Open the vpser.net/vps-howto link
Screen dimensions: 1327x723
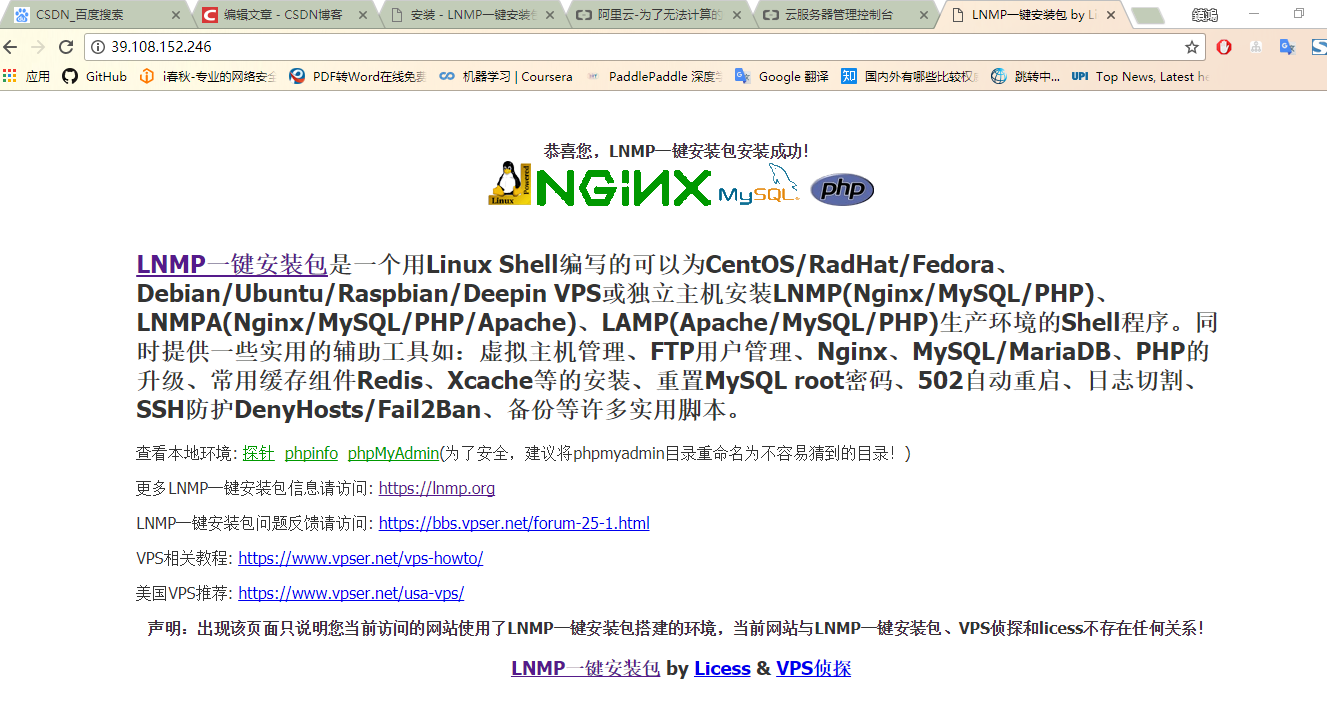click(361, 559)
